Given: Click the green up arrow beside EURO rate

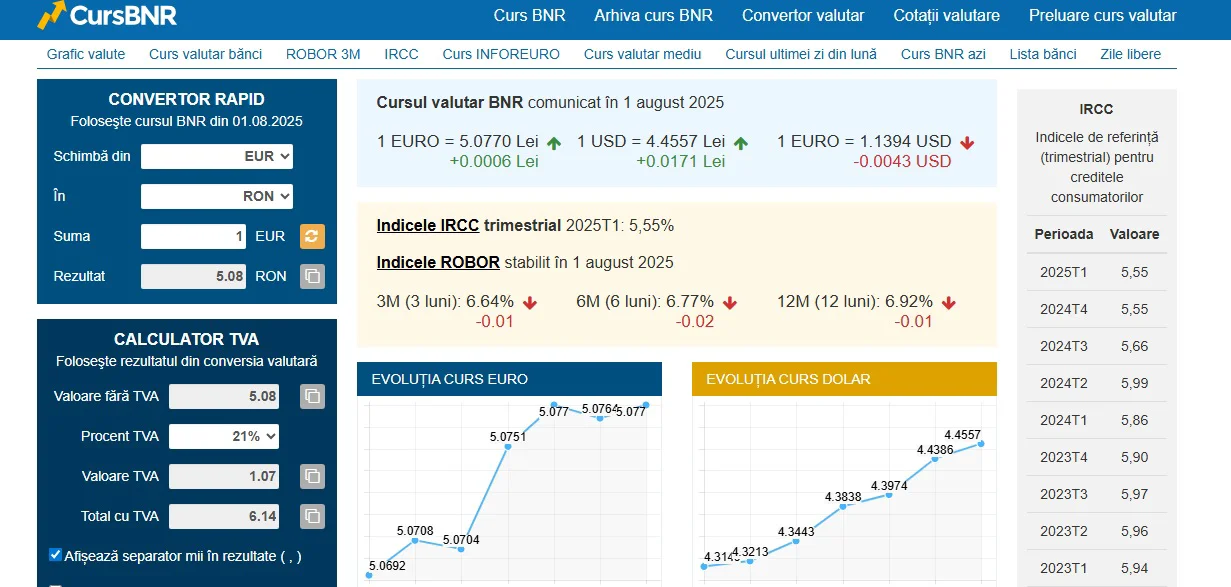Looking at the screenshot, I should [x=554, y=143].
